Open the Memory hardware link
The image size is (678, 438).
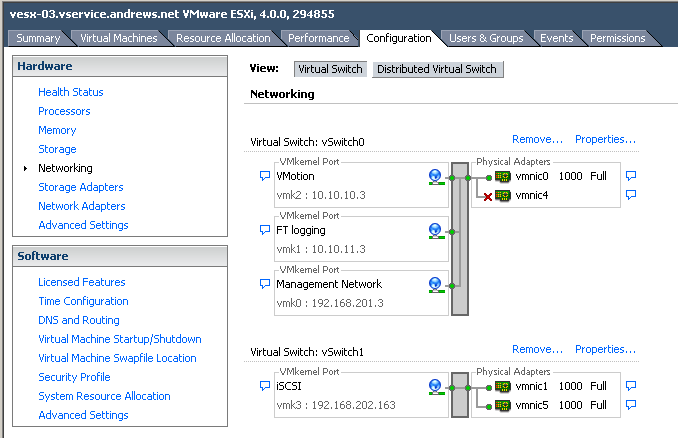pyautogui.click(x=57, y=130)
